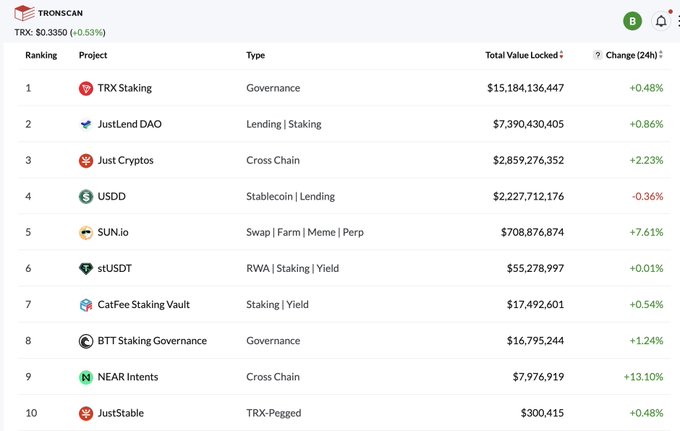Open the JustStable project link
Screen dimensions: 680x431
(121, 413)
